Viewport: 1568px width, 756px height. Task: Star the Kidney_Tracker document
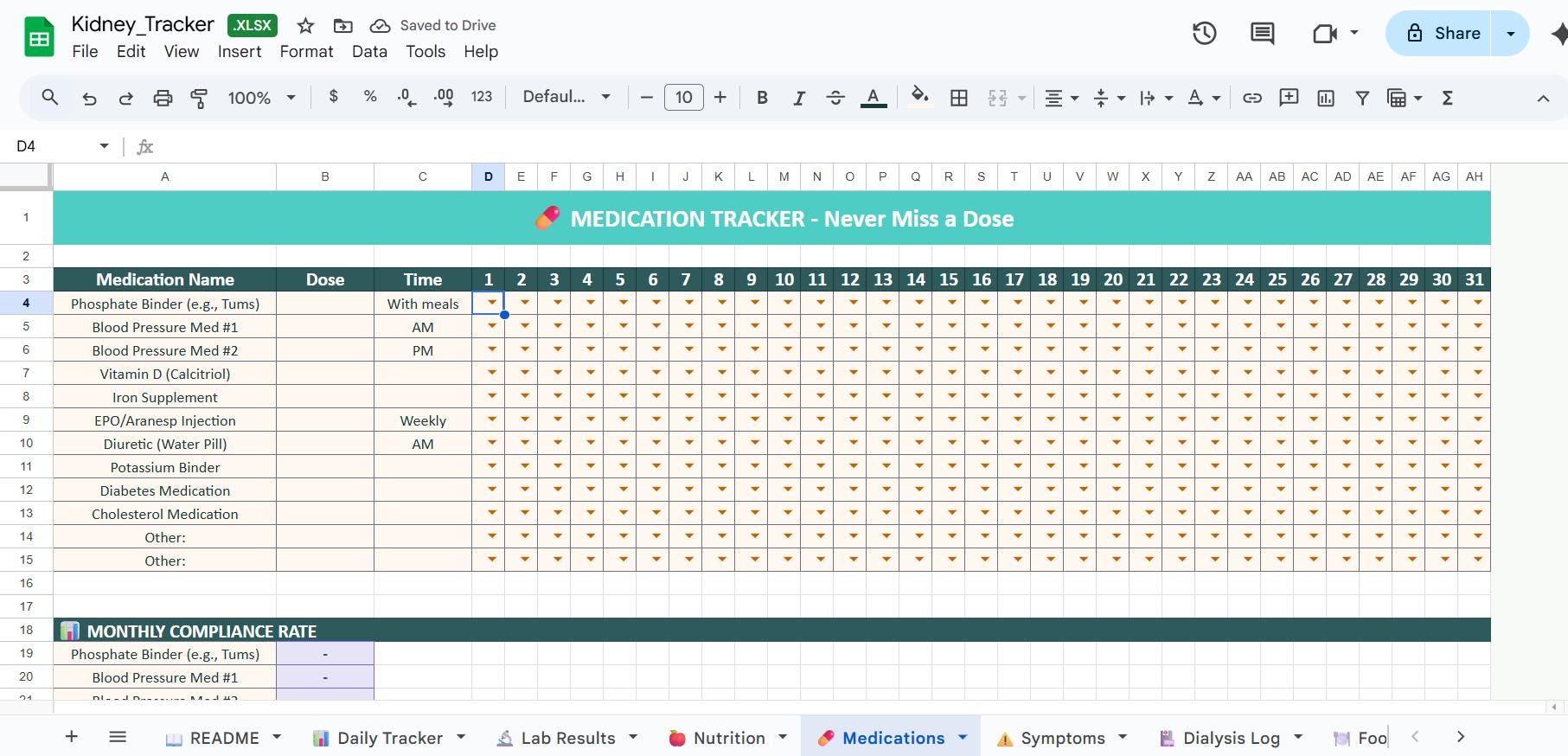pos(305,26)
